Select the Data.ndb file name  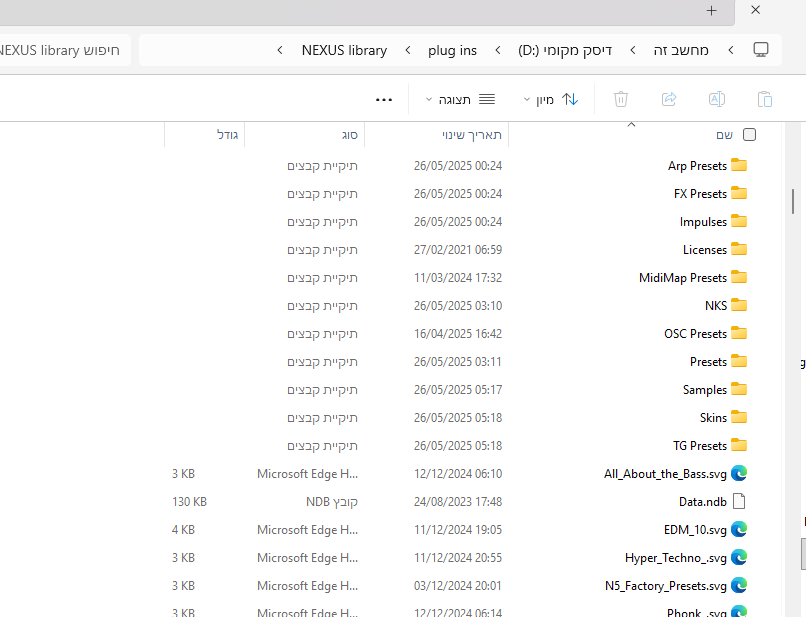(x=703, y=501)
